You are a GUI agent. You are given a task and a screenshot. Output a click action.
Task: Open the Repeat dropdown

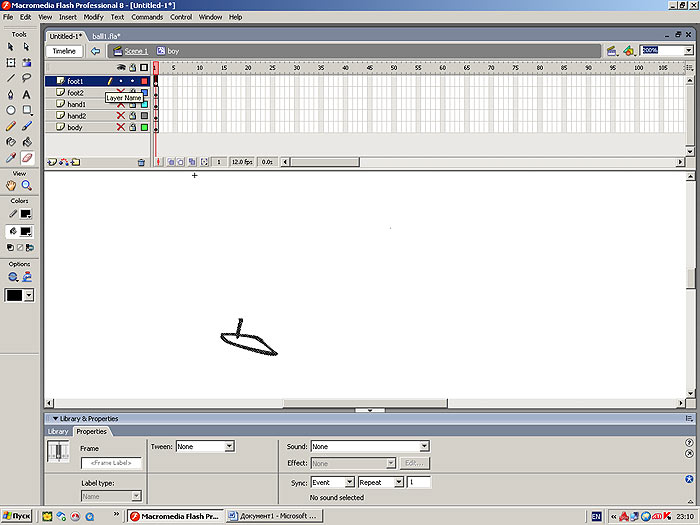(x=399, y=482)
